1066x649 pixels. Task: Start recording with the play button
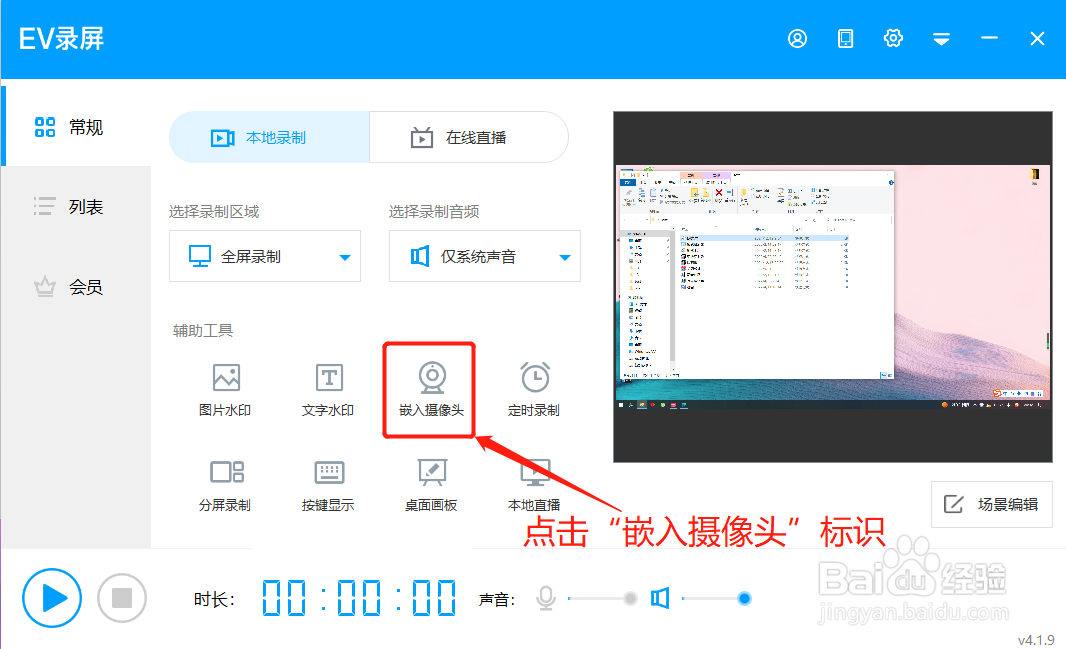pos(52,598)
